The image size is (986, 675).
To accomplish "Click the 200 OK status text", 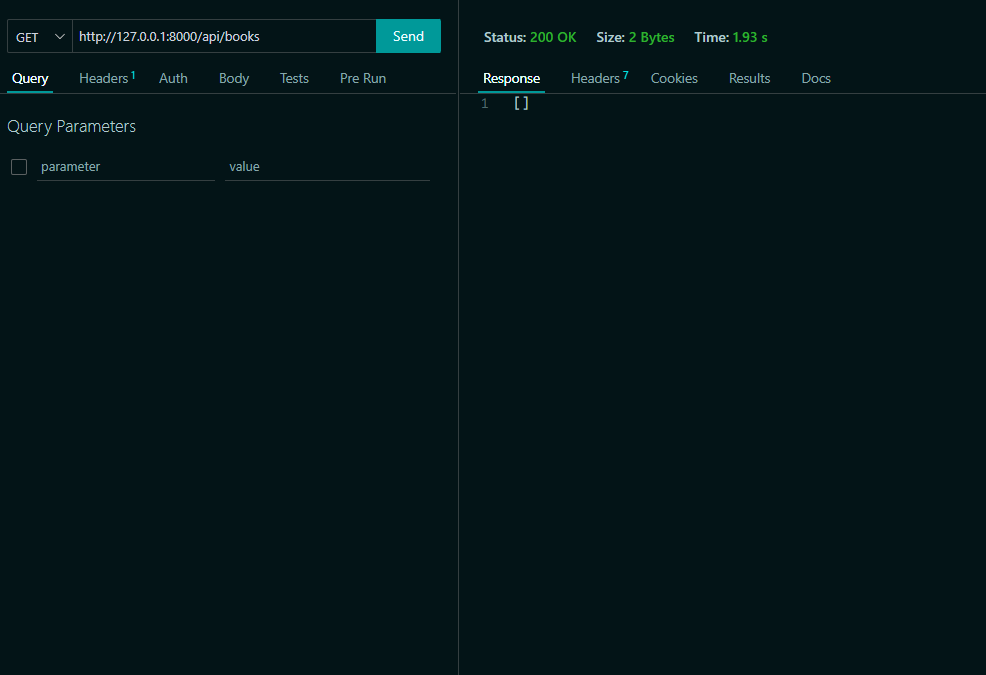I will pyautogui.click(x=553, y=37).
